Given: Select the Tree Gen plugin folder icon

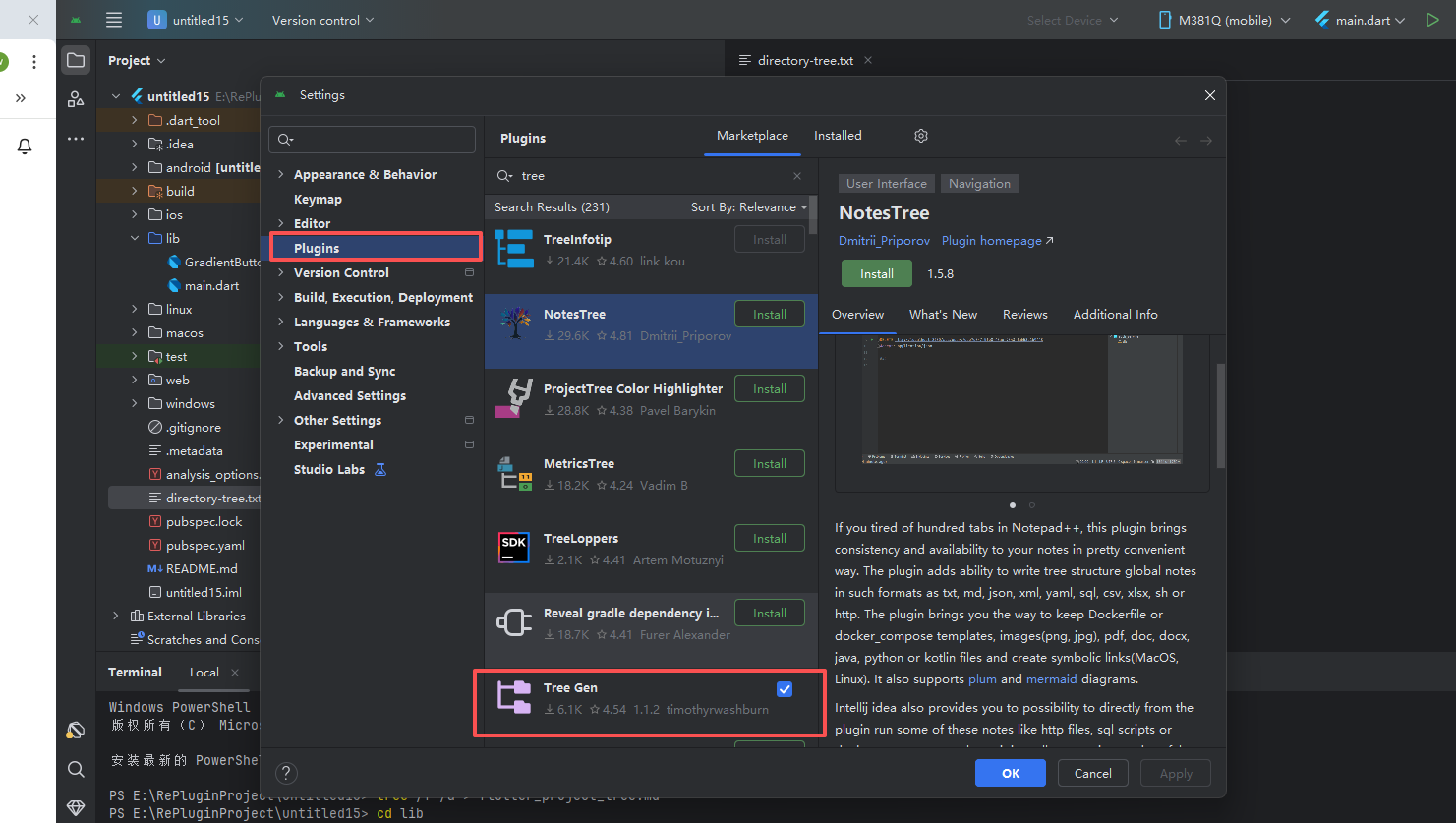Looking at the screenshot, I should (514, 697).
